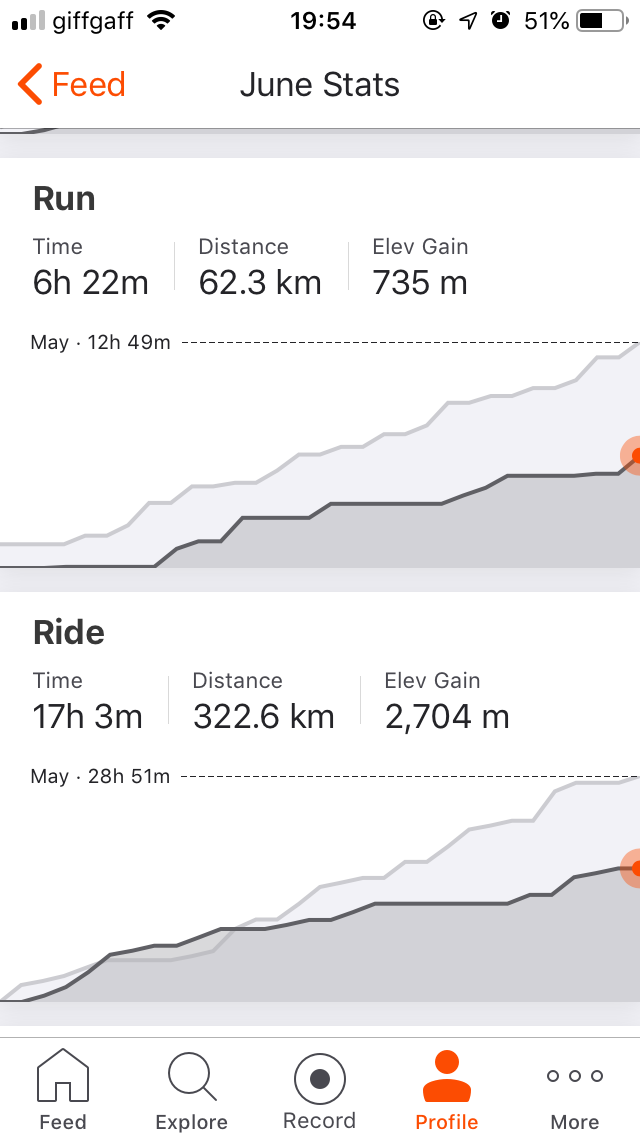This screenshot has width=640, height=1136.
Task: Tap the June Stats page title
Action: coord(320,85)
